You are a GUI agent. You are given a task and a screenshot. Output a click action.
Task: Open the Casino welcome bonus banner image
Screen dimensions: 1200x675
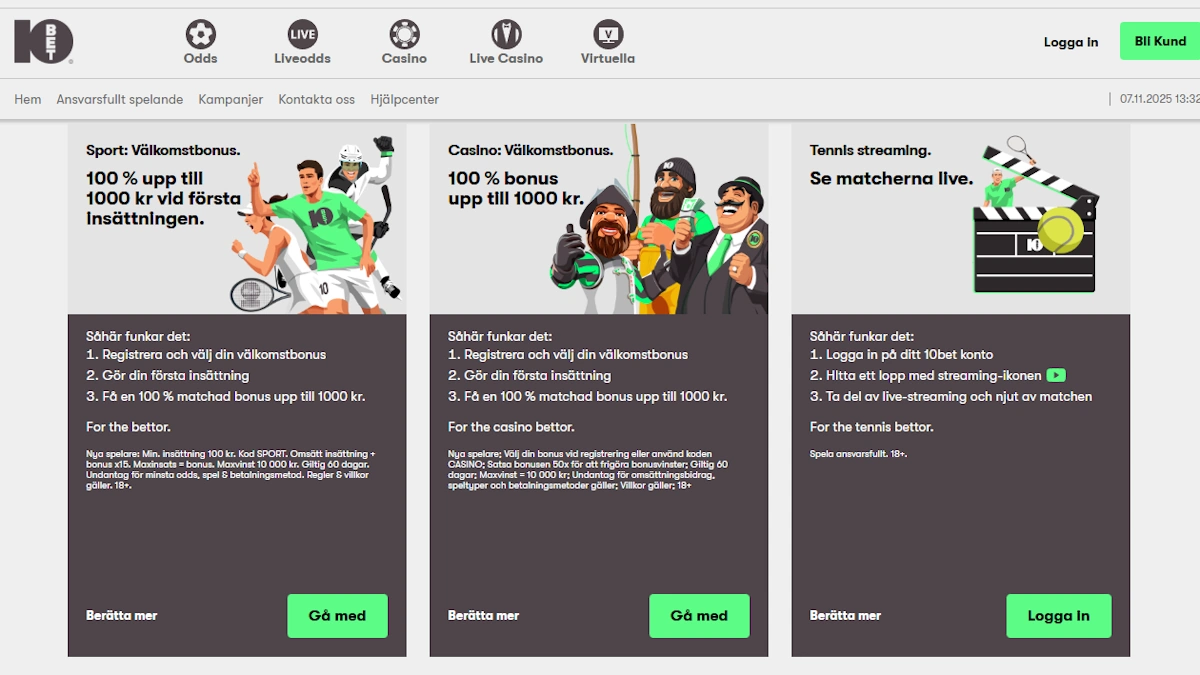pos(599,220)
